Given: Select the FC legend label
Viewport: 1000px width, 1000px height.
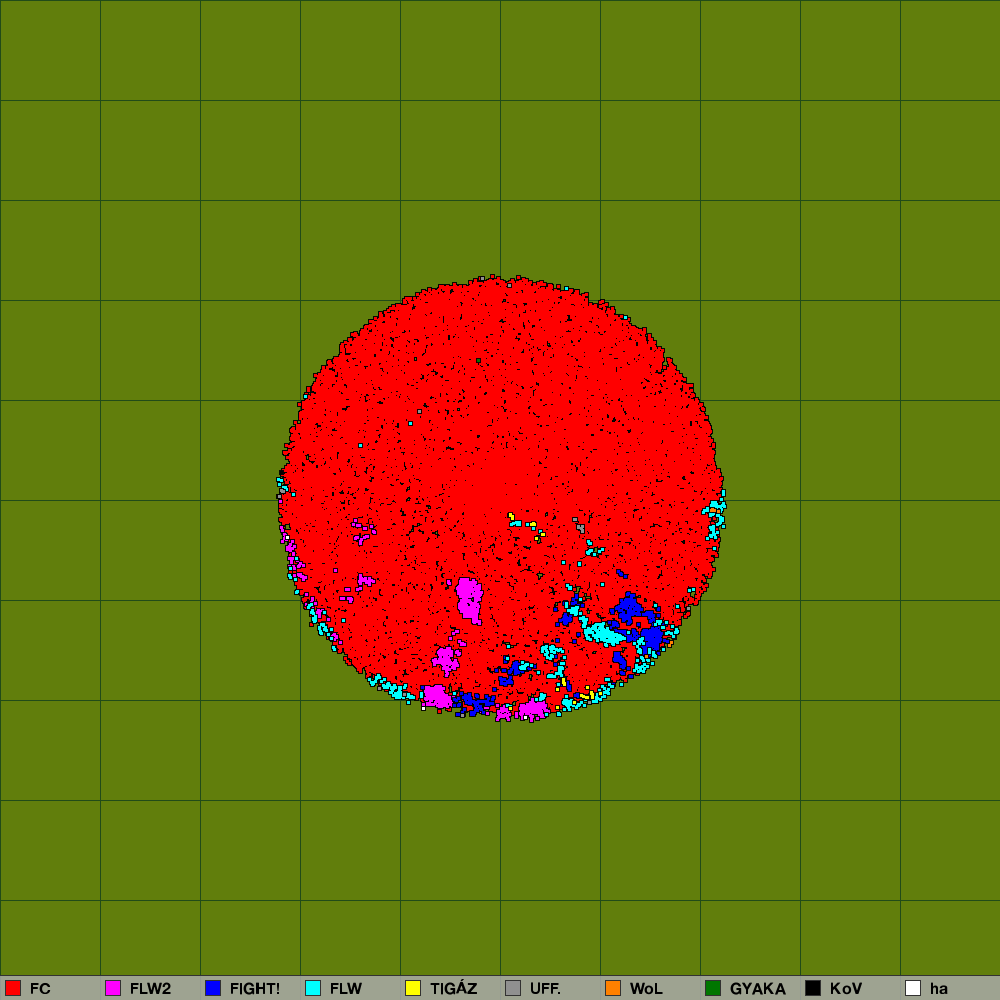Looking at the screenshot, I should [40, 989].
